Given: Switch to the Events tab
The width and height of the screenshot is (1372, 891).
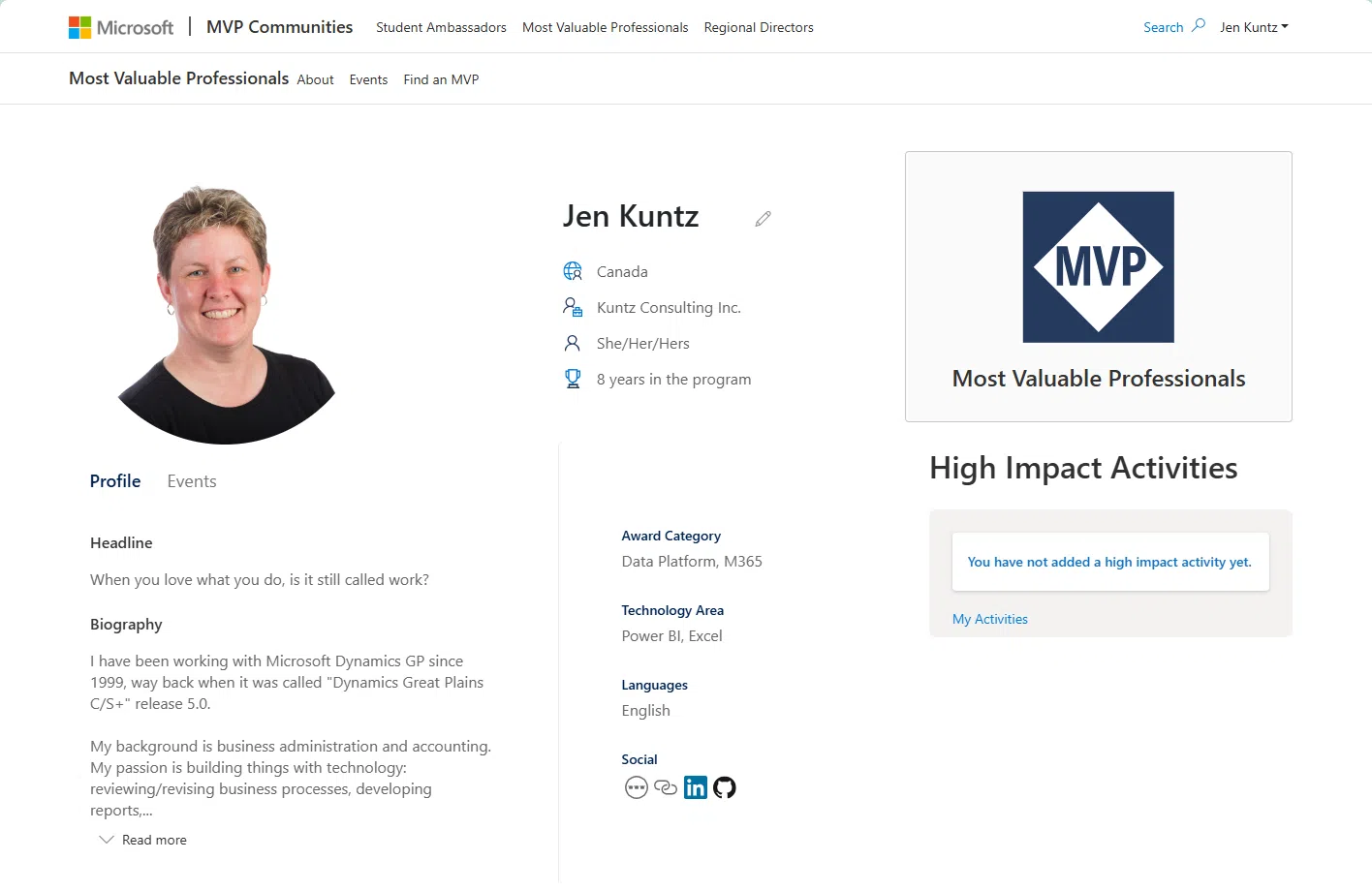Looking at the screenshot, I should (191, 480).
